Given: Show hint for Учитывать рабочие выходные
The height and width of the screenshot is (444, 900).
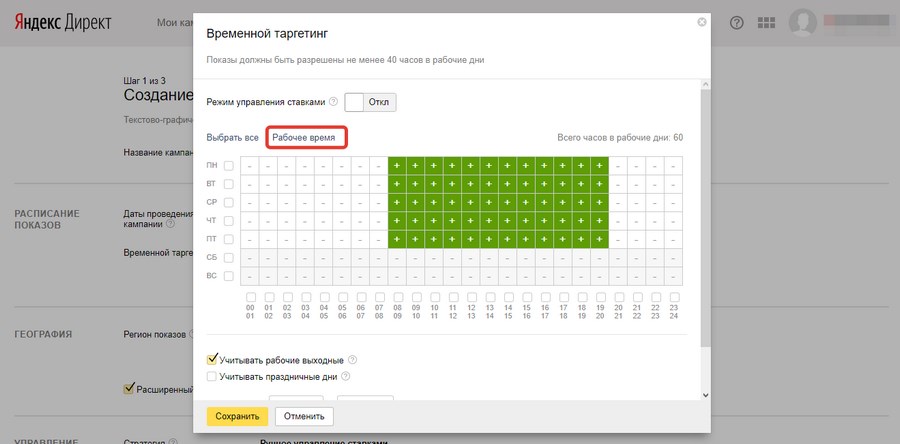Looking at the screenshot, I should coord(352,360).
